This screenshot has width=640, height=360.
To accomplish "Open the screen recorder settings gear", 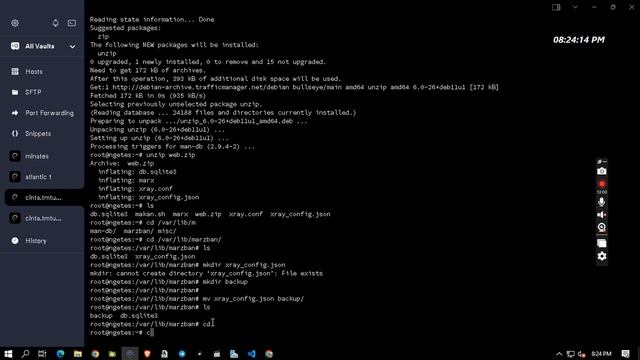I will [602, 256].
